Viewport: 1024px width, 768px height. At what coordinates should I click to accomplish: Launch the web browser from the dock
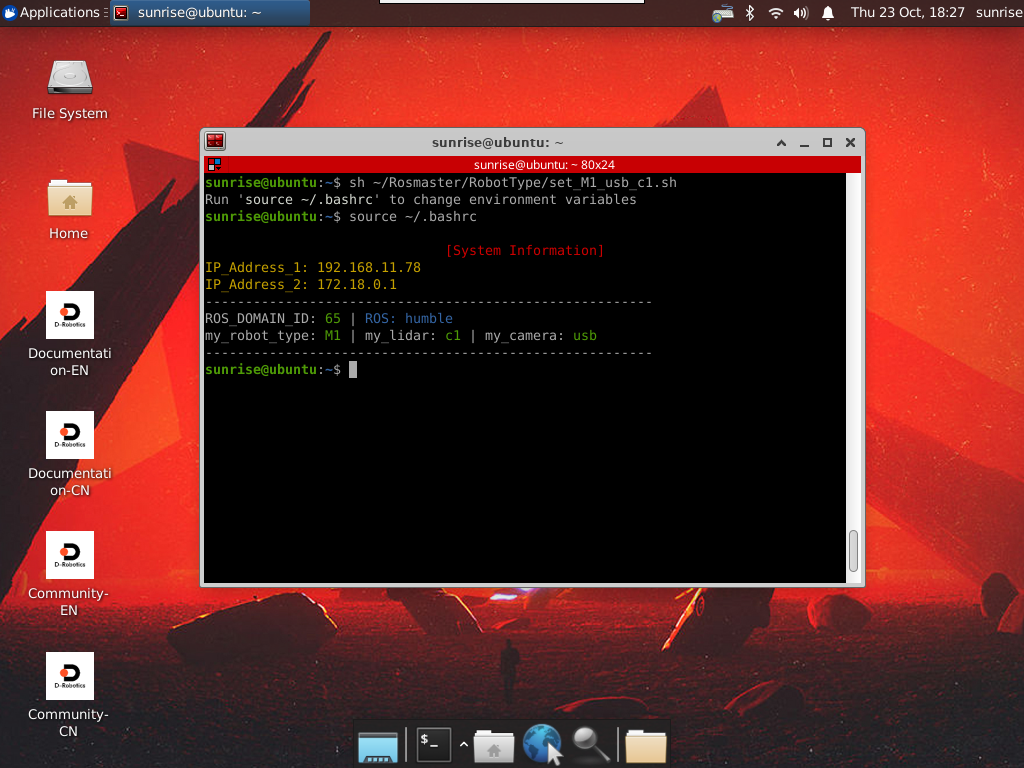542,744
